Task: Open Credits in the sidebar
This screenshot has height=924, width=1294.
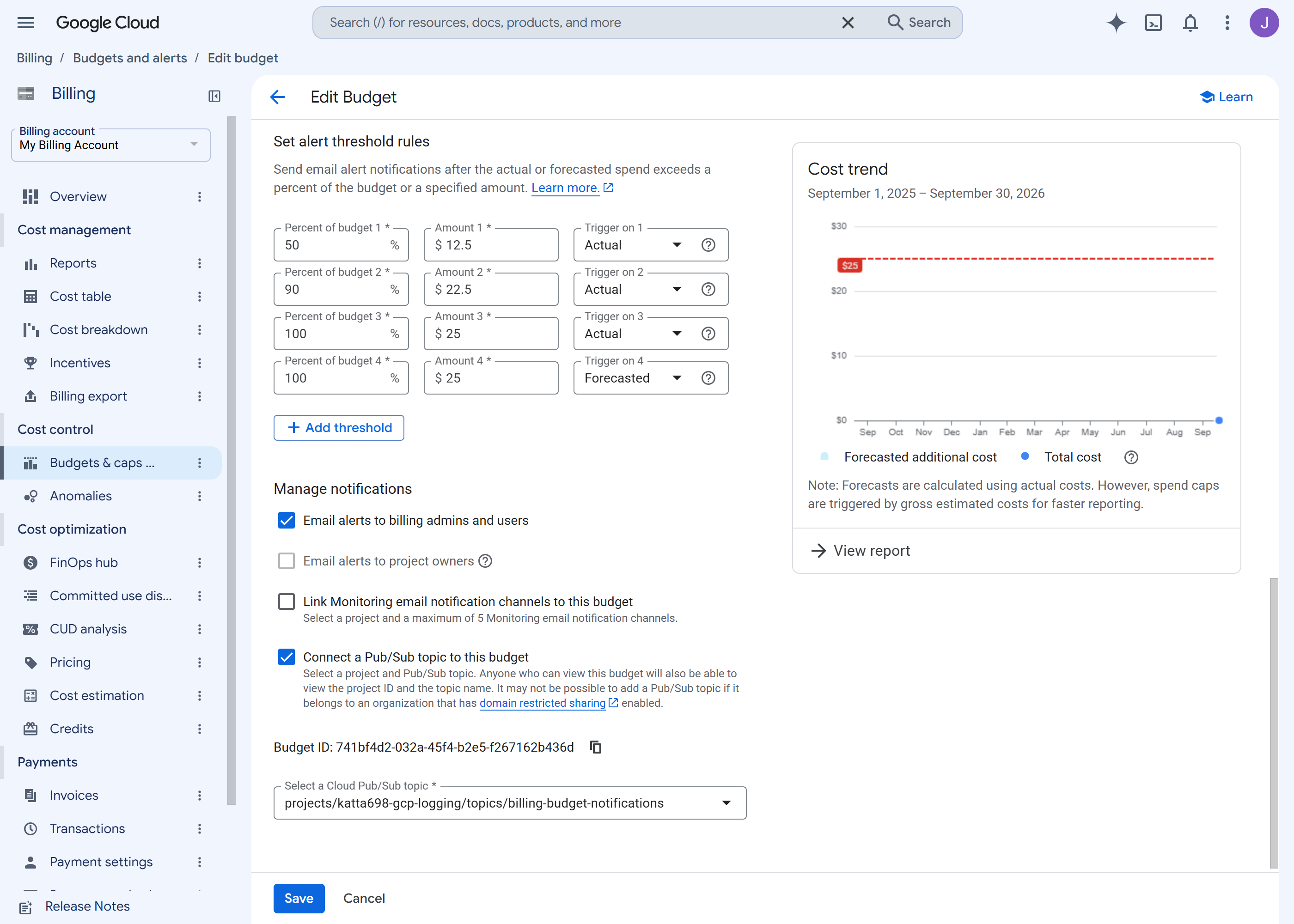Action: 71,729
